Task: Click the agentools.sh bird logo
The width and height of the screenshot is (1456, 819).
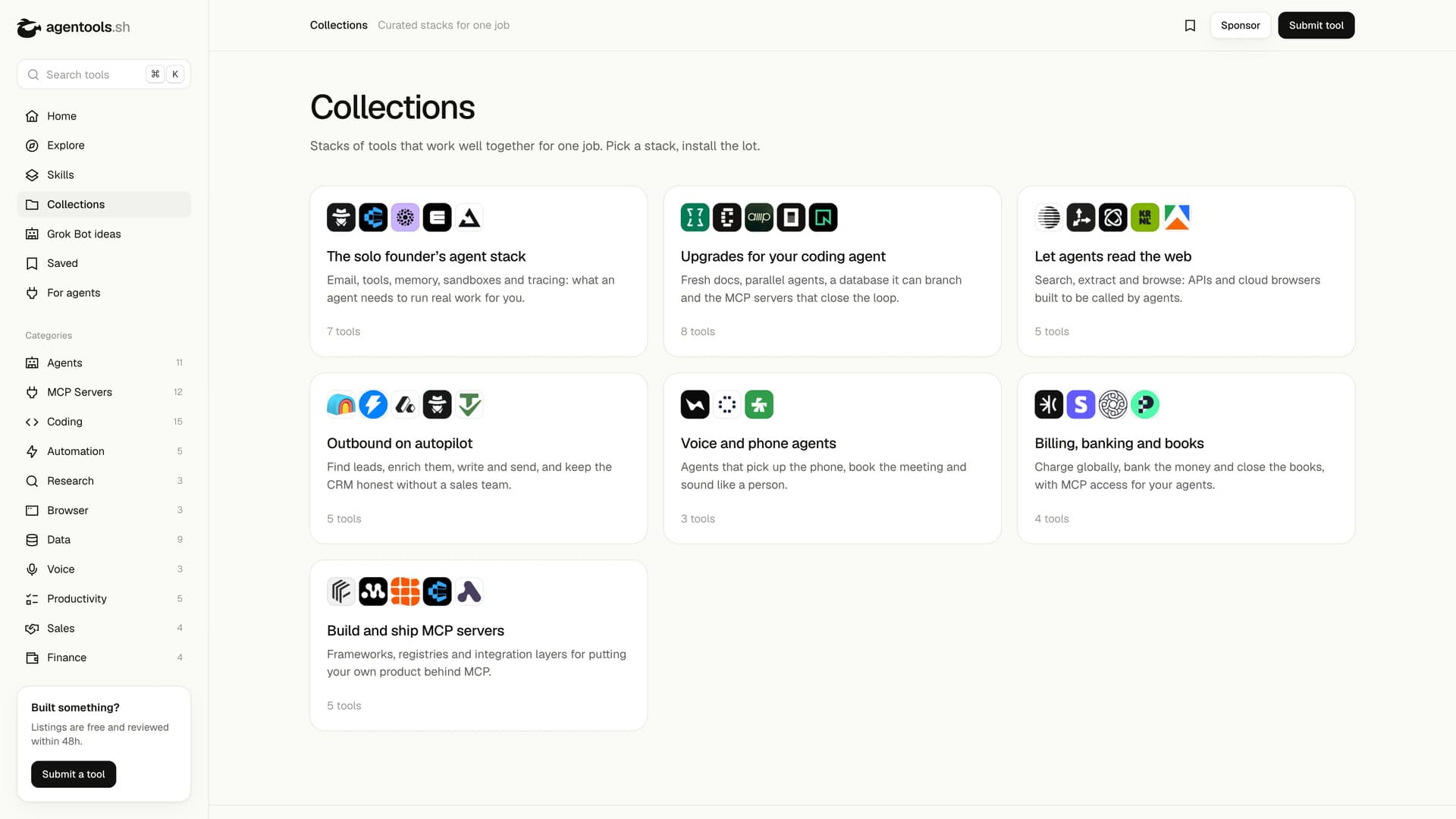Action: coord(29,27)
